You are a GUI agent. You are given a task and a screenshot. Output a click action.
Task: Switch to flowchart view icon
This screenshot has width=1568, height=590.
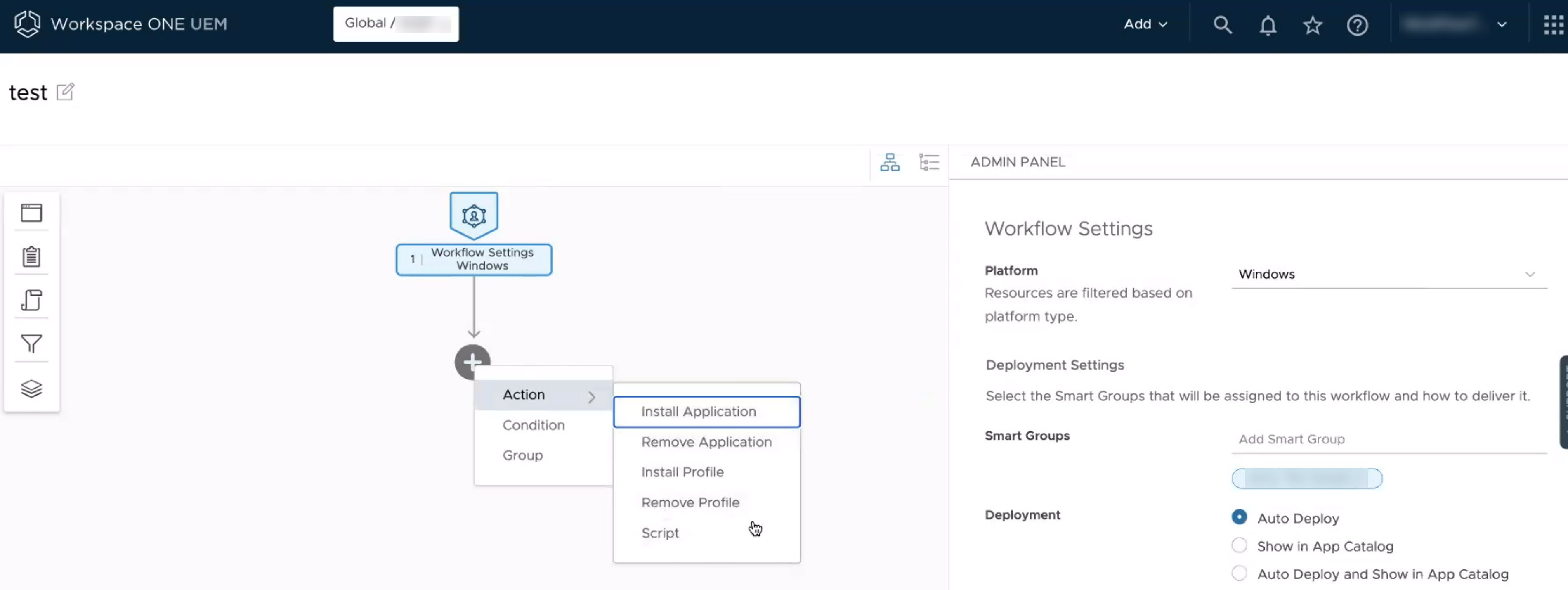[889, 163]
